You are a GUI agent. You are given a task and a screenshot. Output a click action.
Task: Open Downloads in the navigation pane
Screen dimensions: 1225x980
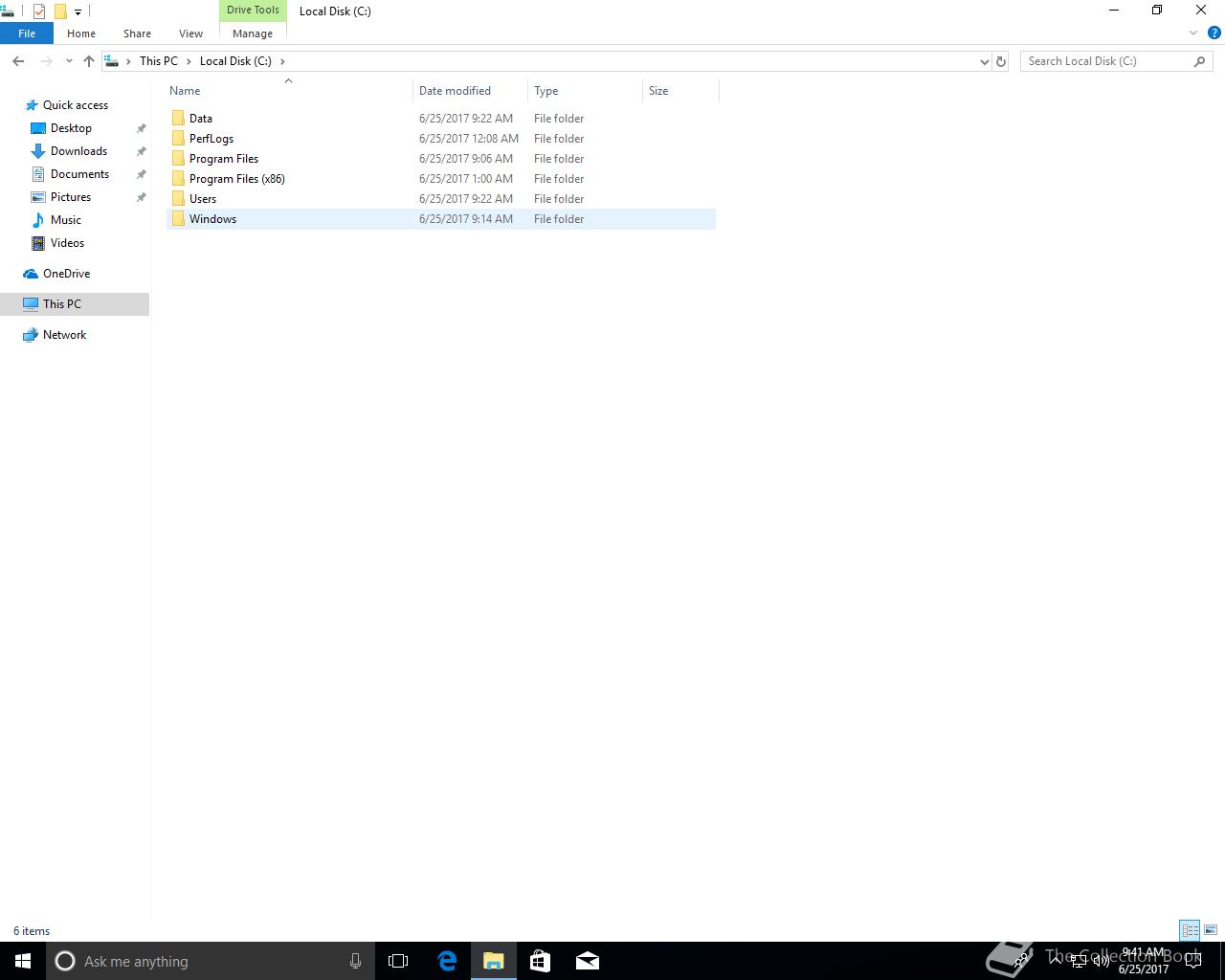coord(78,151)
